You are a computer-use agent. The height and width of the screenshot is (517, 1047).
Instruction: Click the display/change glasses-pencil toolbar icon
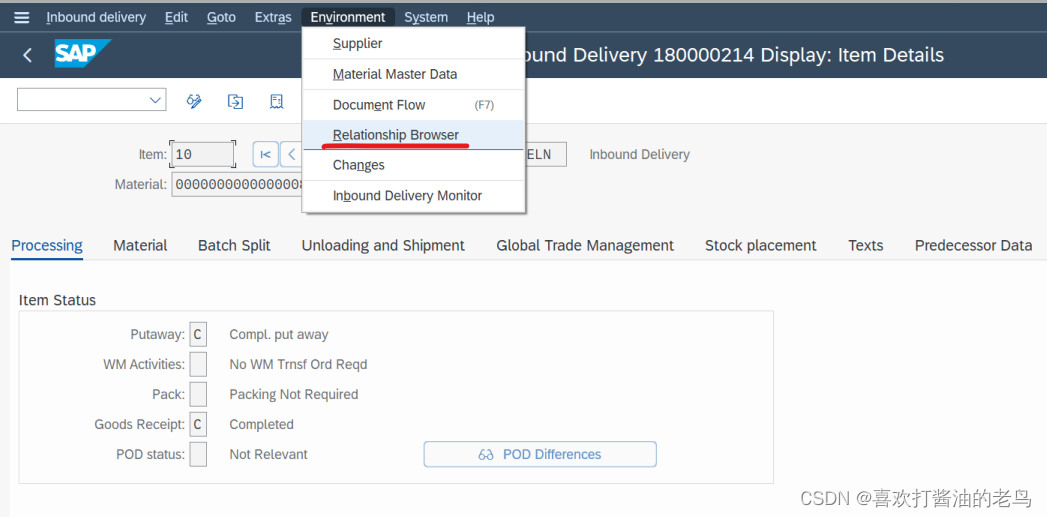[x=194, y=101]
